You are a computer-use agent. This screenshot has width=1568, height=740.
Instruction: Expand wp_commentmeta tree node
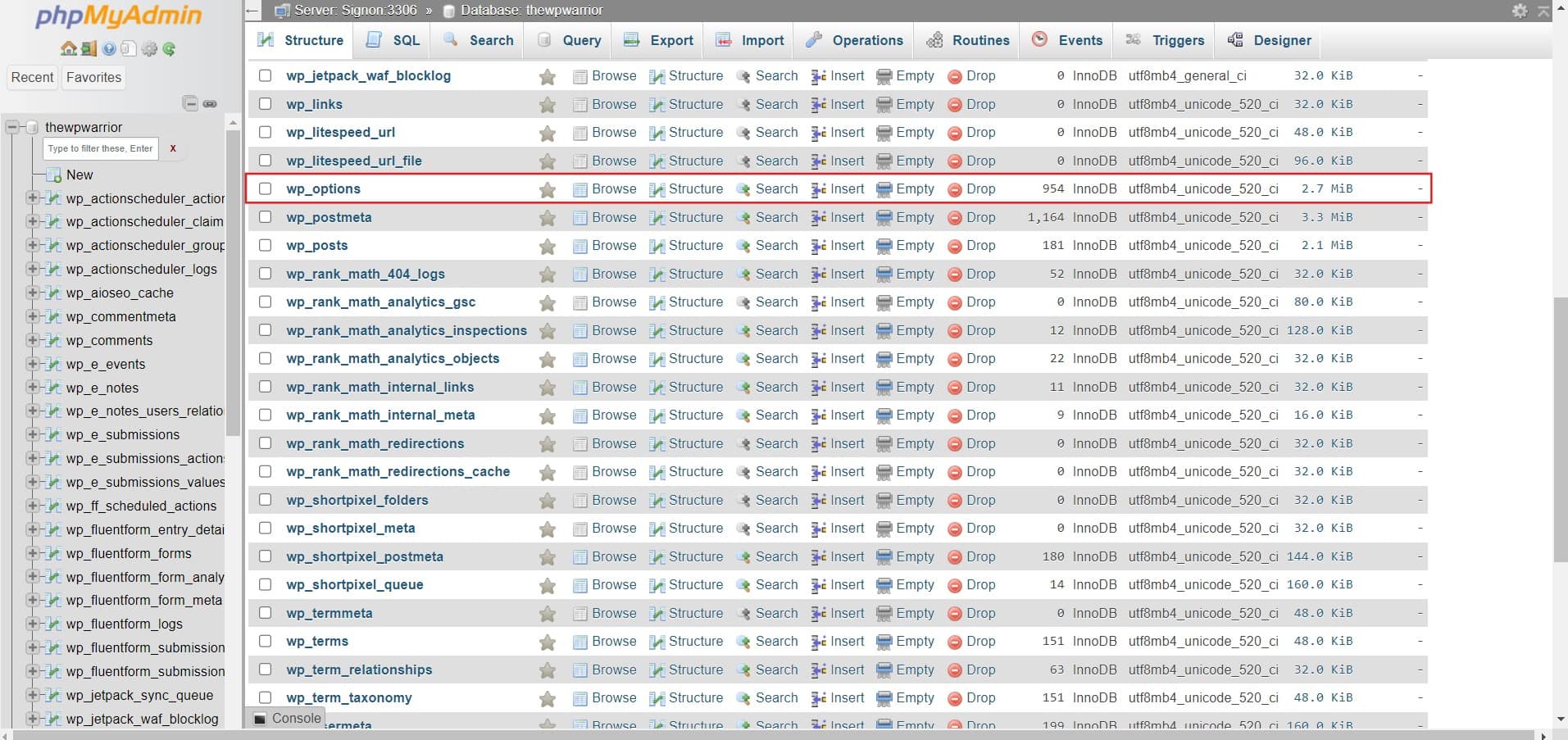coord(33,316)
